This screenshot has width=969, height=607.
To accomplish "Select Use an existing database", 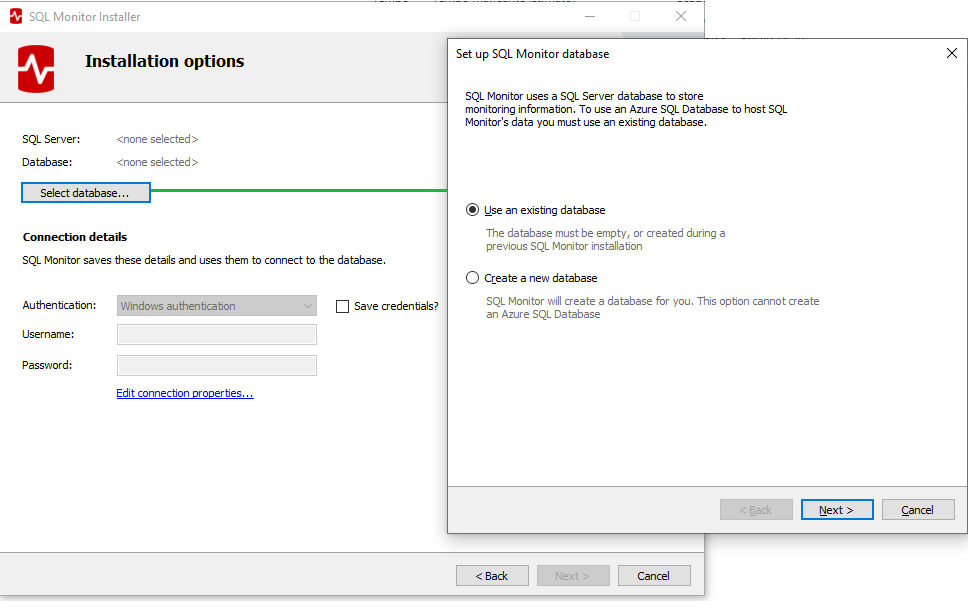I will tap(471, 209).
